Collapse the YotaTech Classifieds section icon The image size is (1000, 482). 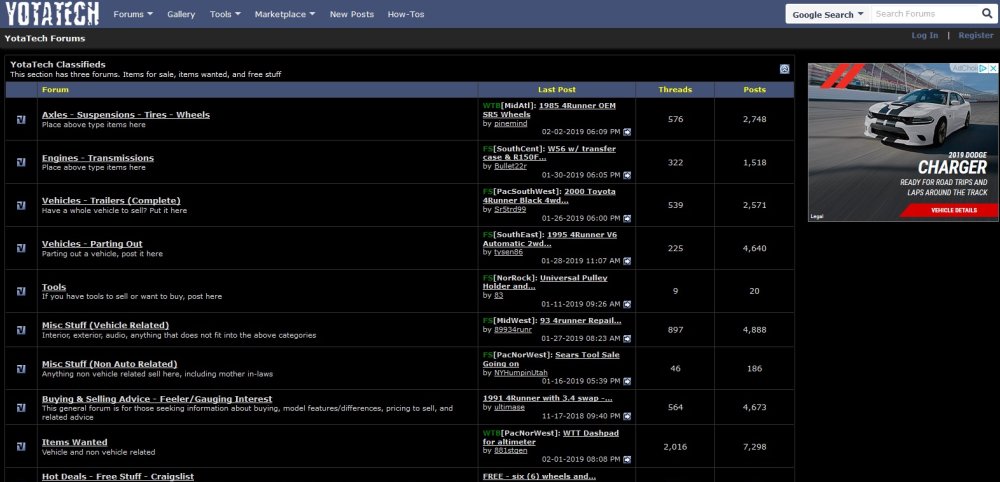784,69
